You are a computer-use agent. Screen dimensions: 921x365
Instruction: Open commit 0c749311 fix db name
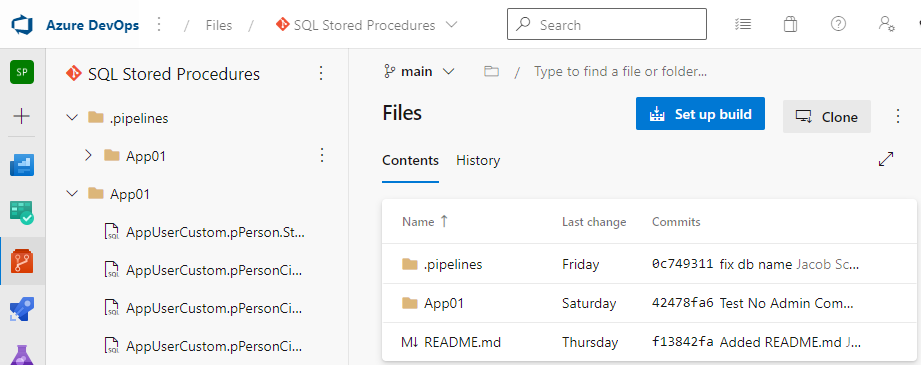pyautogui.click(x=755, y=264)
